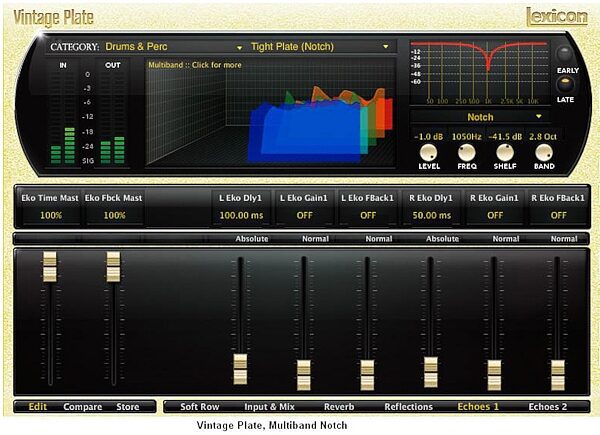
Task: Open the Drums & Perc category dropdown
Action: [x=173, y=47]
